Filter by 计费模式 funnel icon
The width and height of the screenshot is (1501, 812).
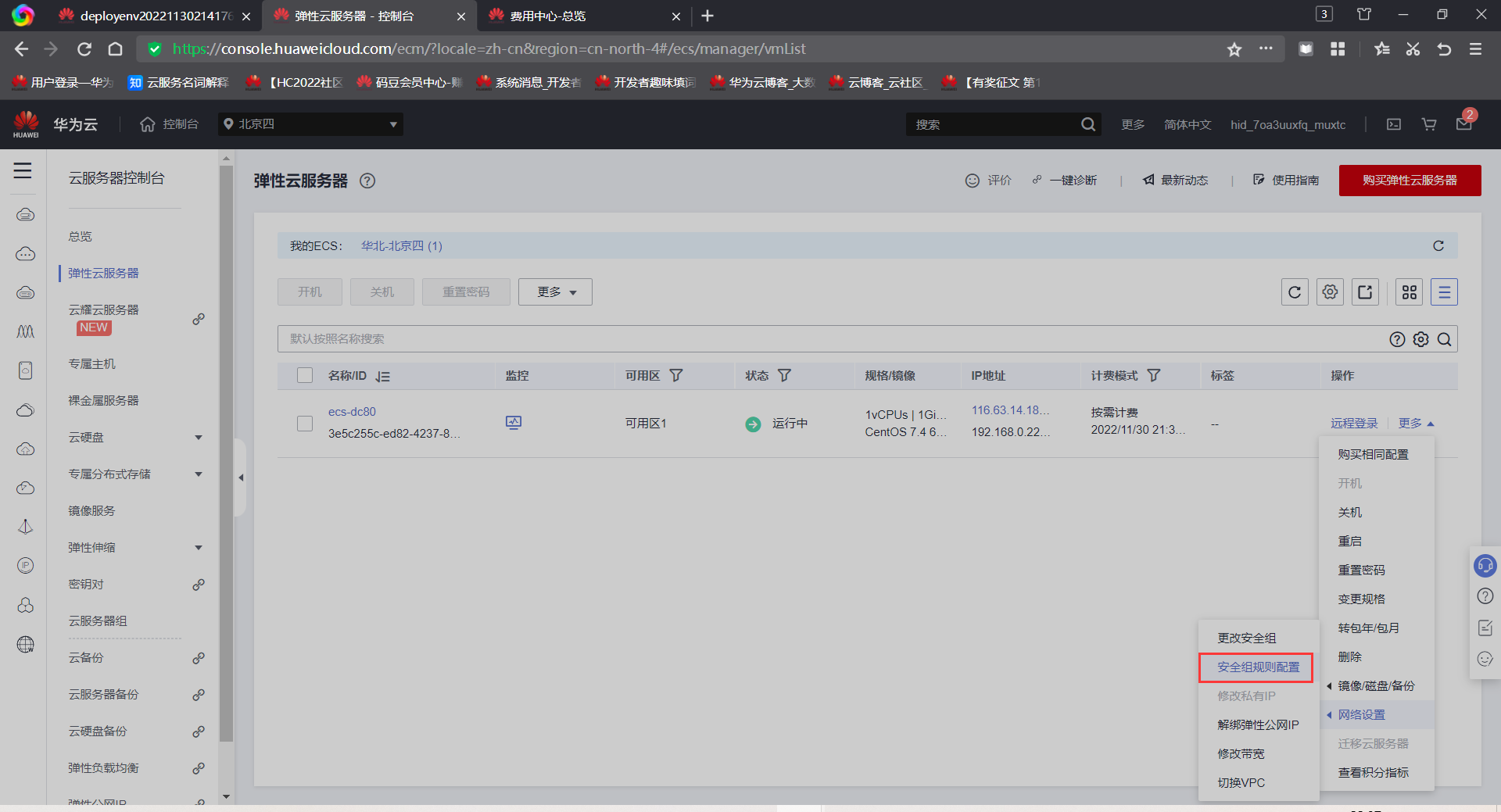click(1153, 376)
